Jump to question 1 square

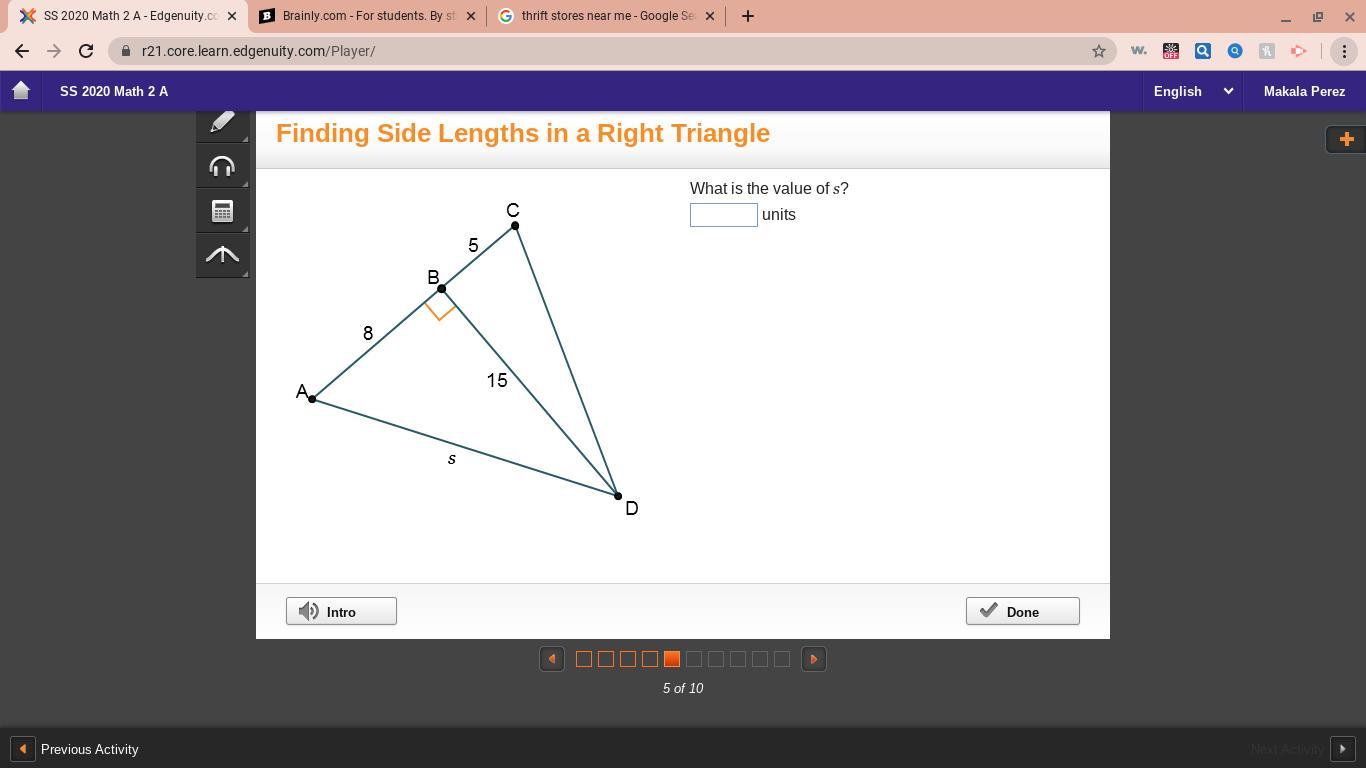pyautogui.click(x=584, y=659)
